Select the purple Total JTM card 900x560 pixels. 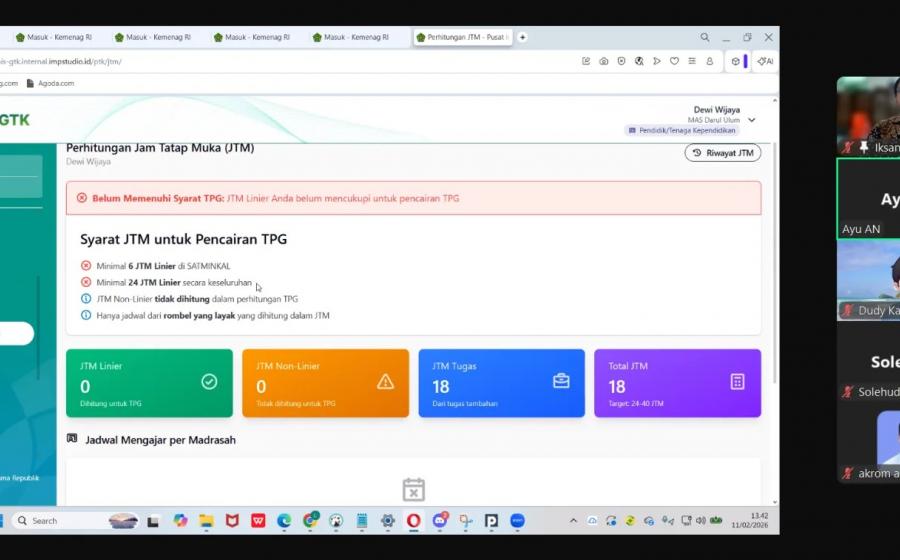(677, 383)
